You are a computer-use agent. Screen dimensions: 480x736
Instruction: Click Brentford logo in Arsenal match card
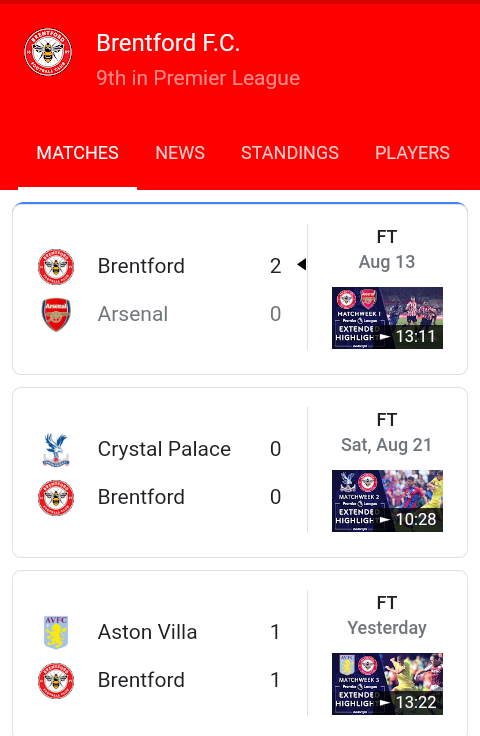coord(56,267)
